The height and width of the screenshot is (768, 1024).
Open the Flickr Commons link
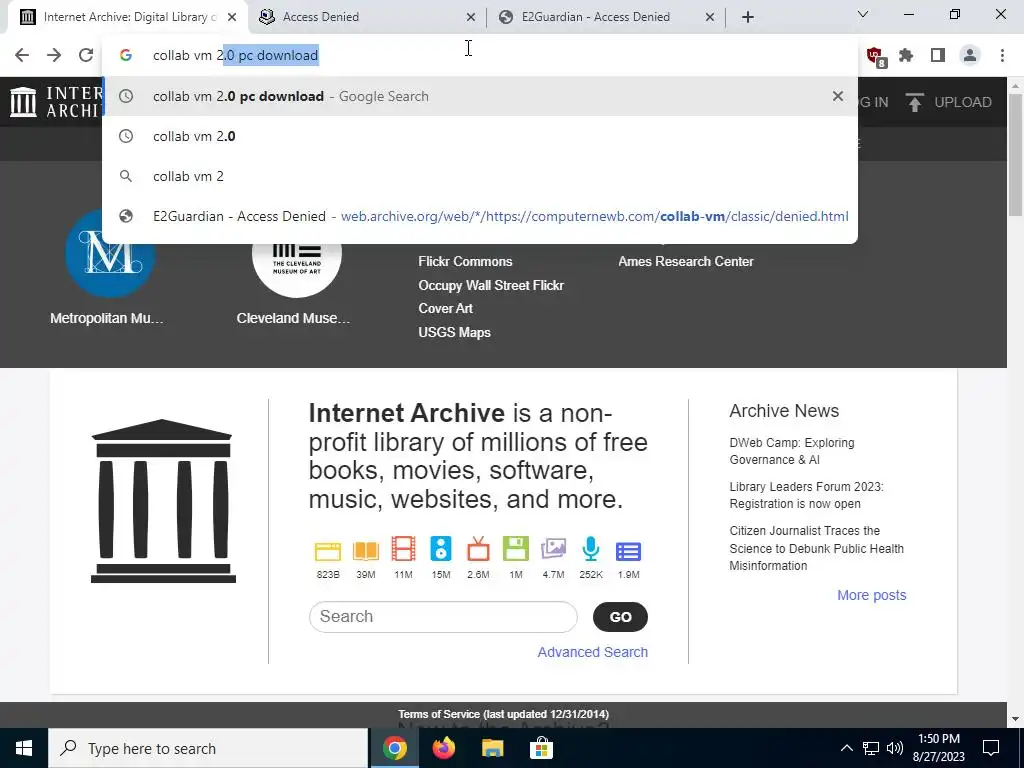(465, 261)
